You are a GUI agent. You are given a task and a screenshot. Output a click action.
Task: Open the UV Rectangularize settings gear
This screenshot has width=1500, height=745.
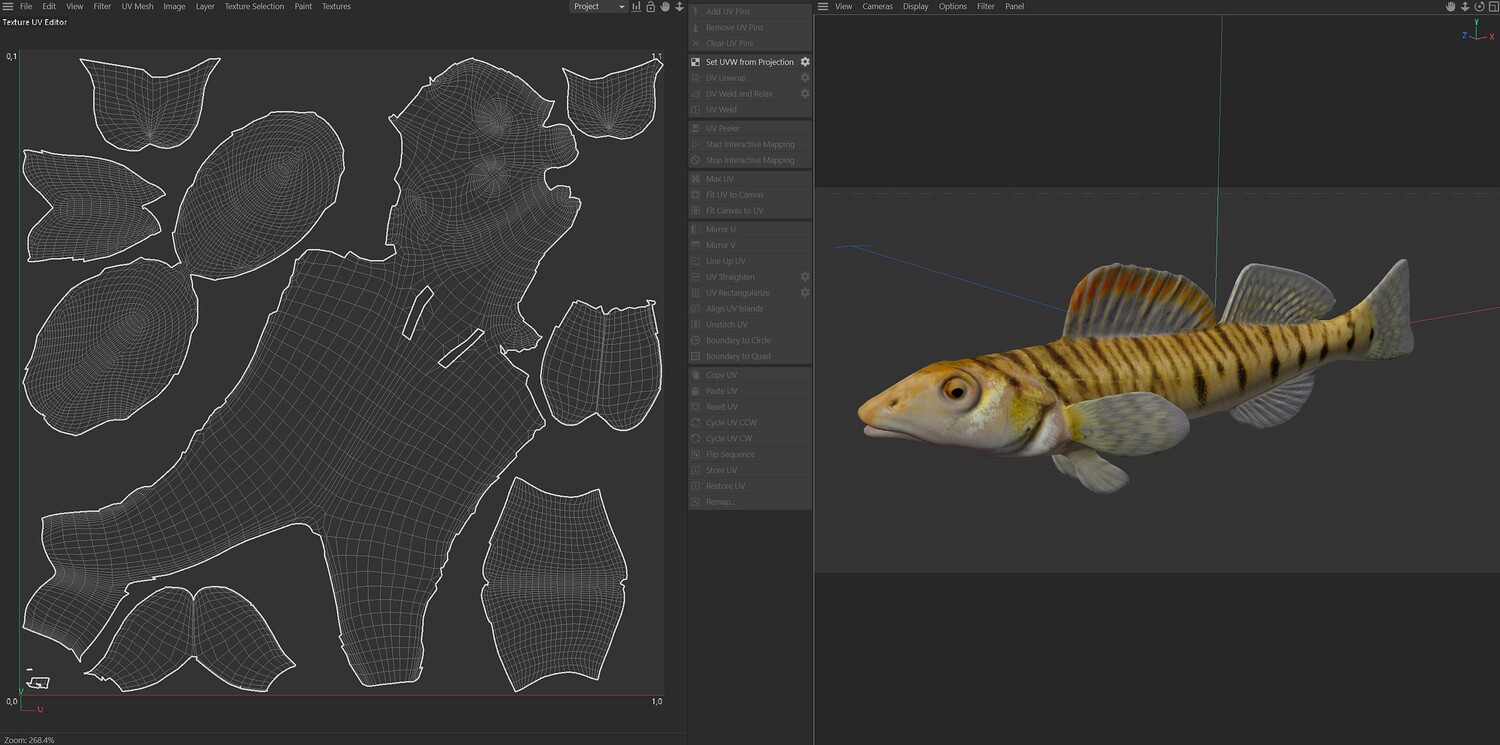point(805,293)
